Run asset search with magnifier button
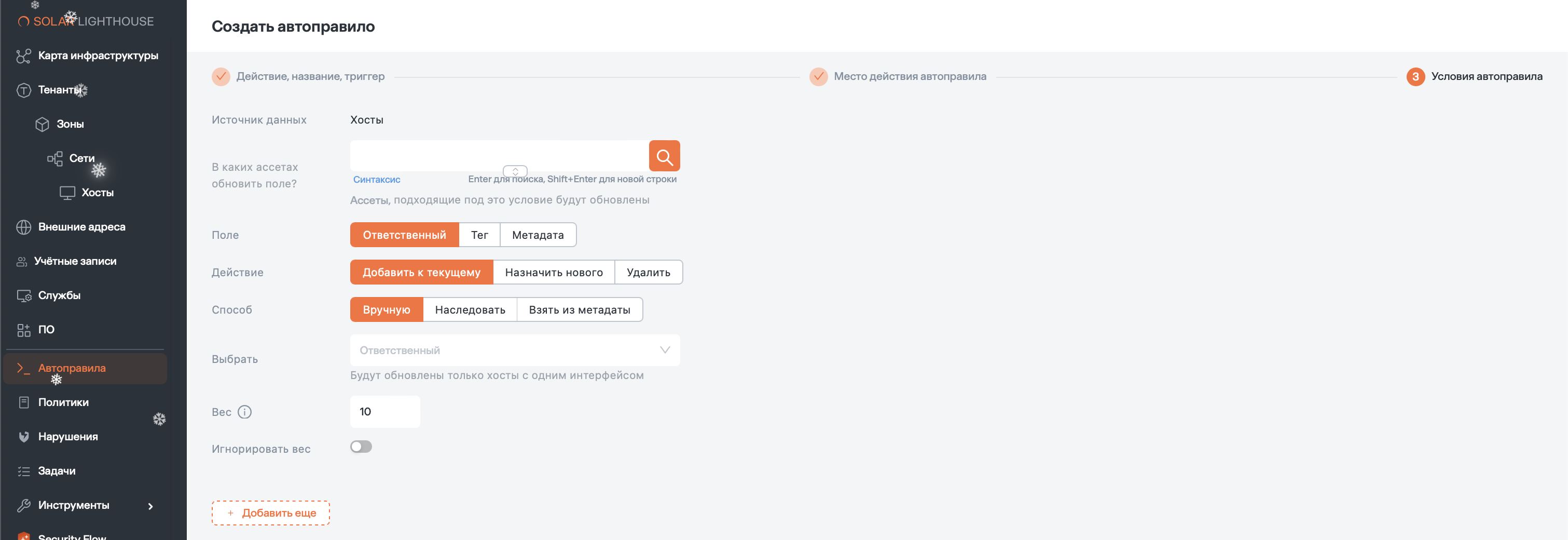 click(664, 156)
